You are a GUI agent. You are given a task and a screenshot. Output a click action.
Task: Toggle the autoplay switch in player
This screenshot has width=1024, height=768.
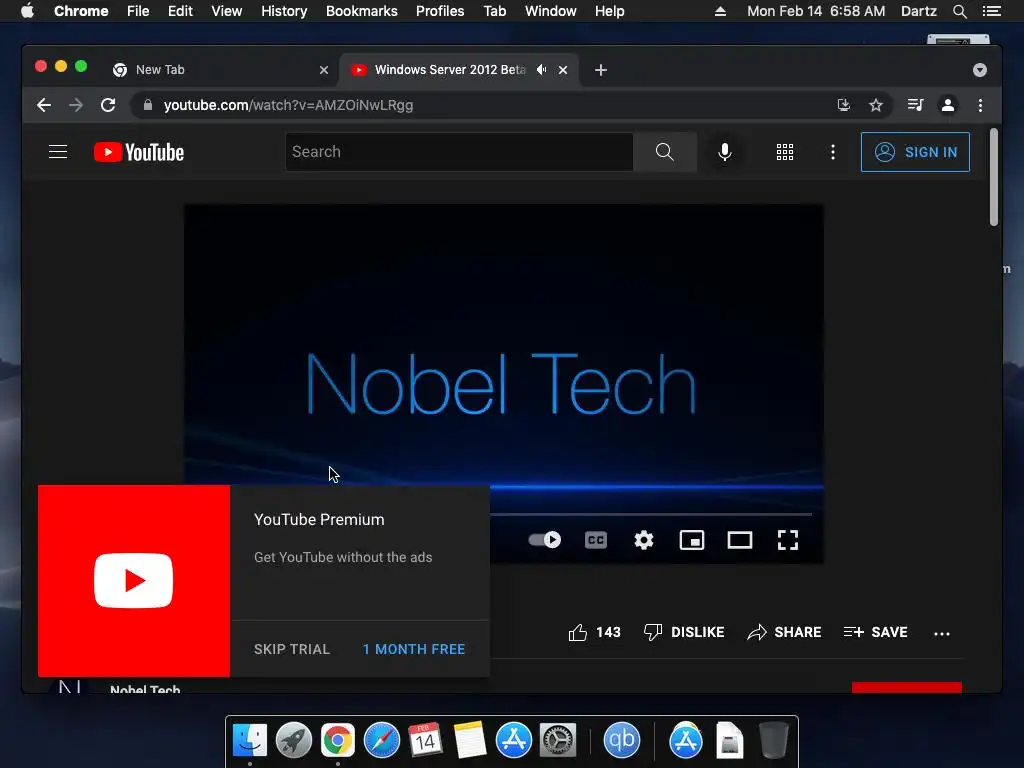[x=545, y=540]
